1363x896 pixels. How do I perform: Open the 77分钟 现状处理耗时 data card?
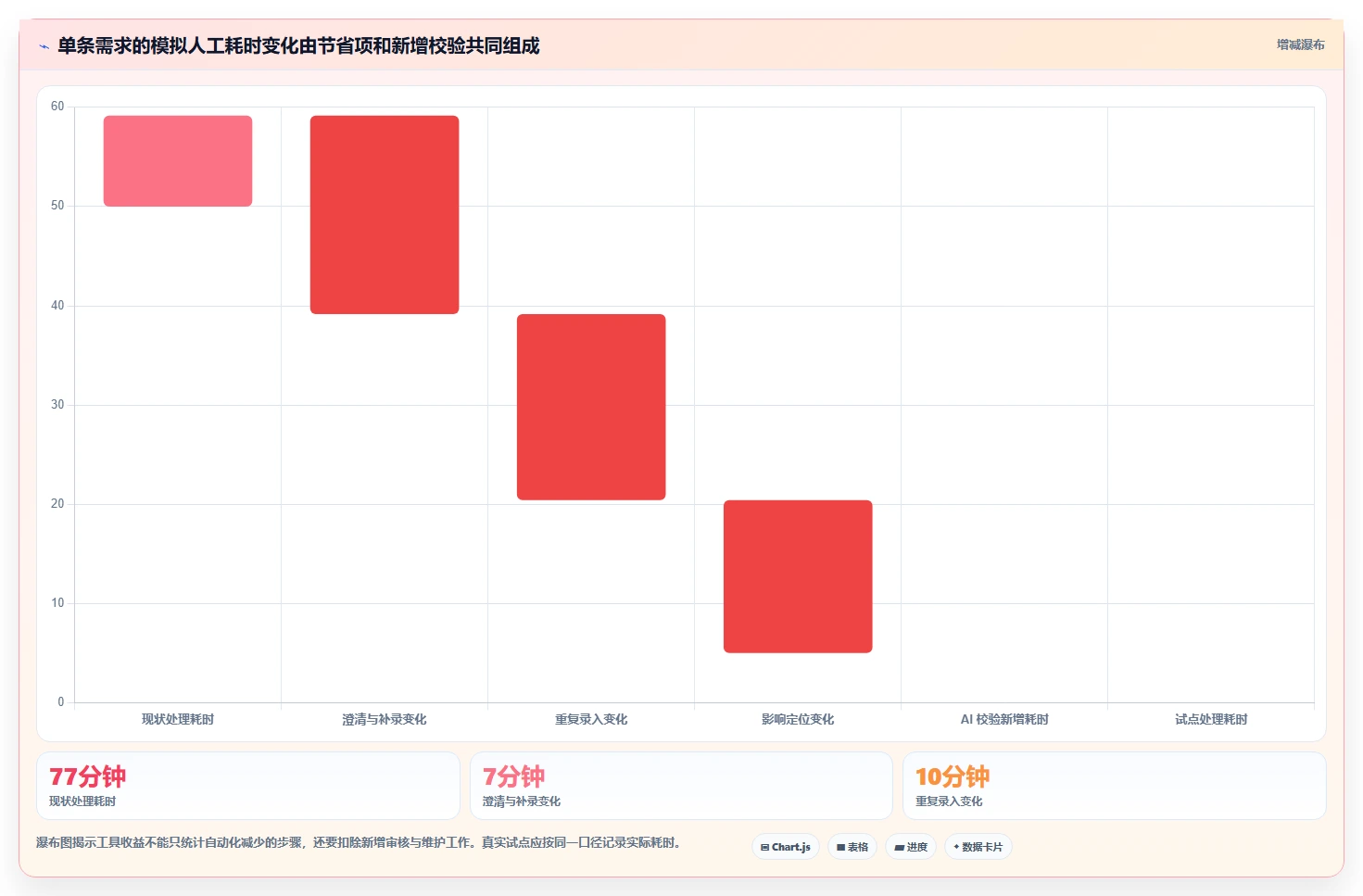click(x=248, y=786)
